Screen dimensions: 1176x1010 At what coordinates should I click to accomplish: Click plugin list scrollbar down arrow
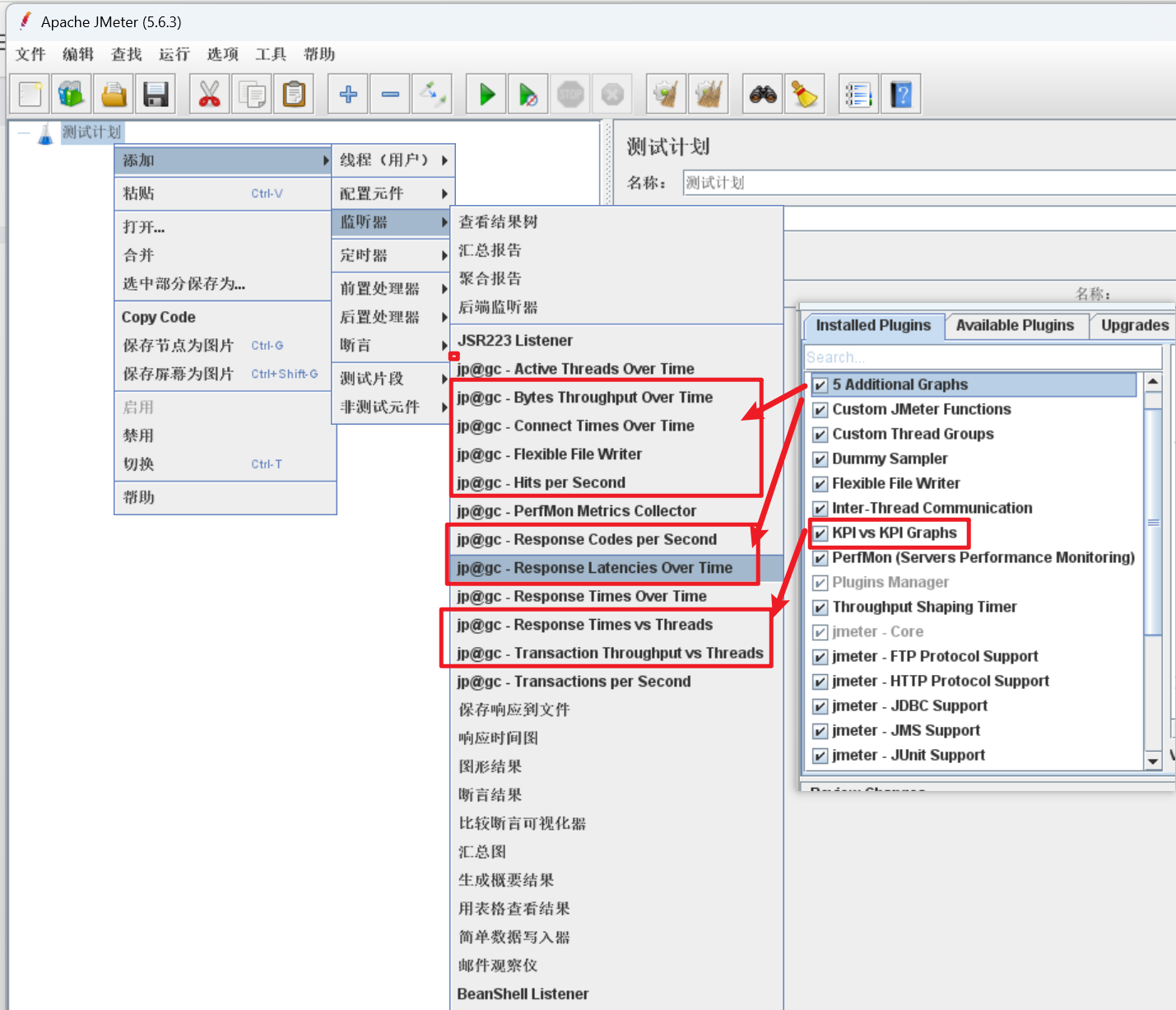(x=1153, y=761)
